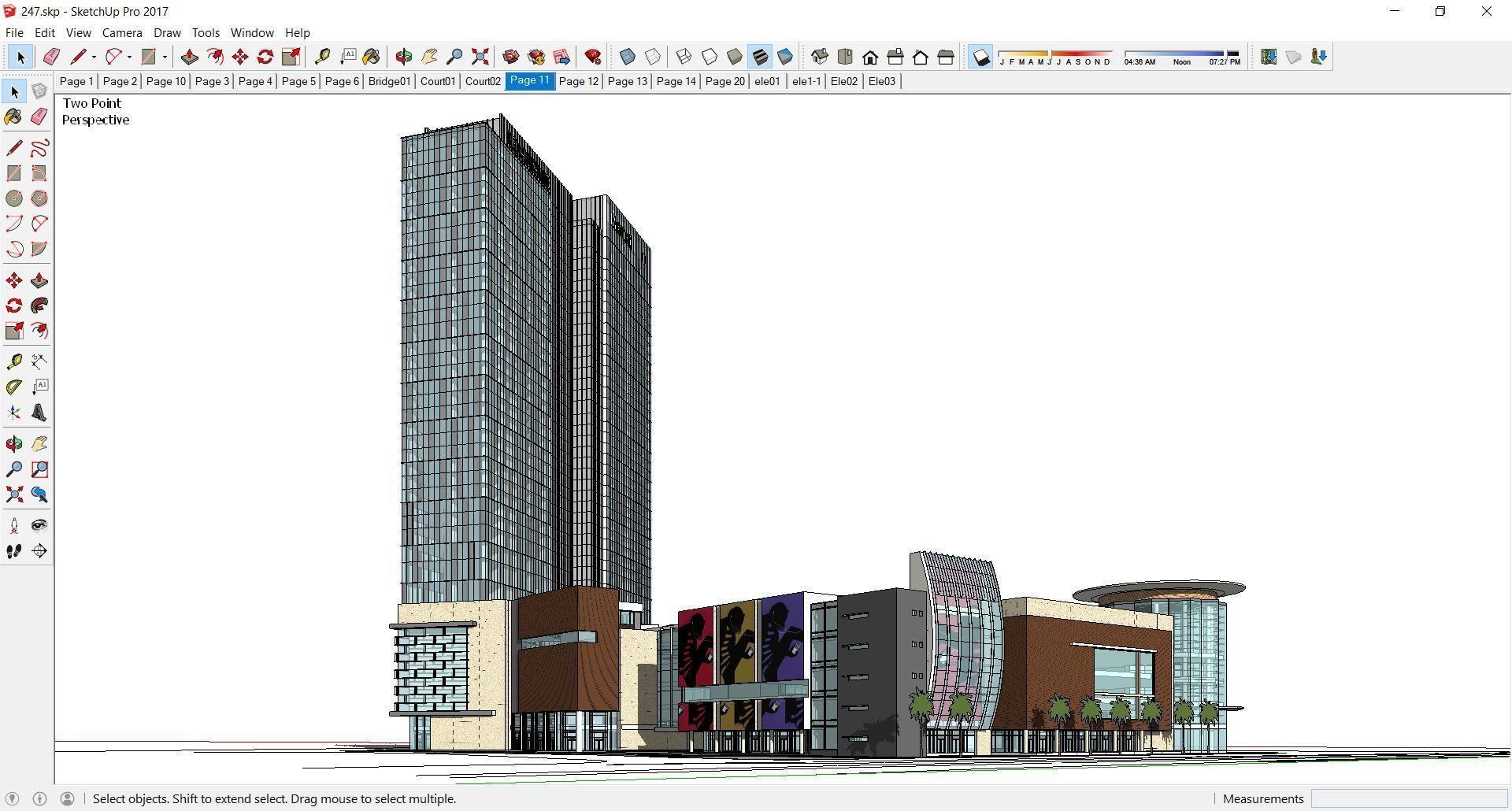Viewport: 1512px width, 811px height.
Task: Expand the Rectangle shapes dropdown arrow
Action: (x=165, y=57)
